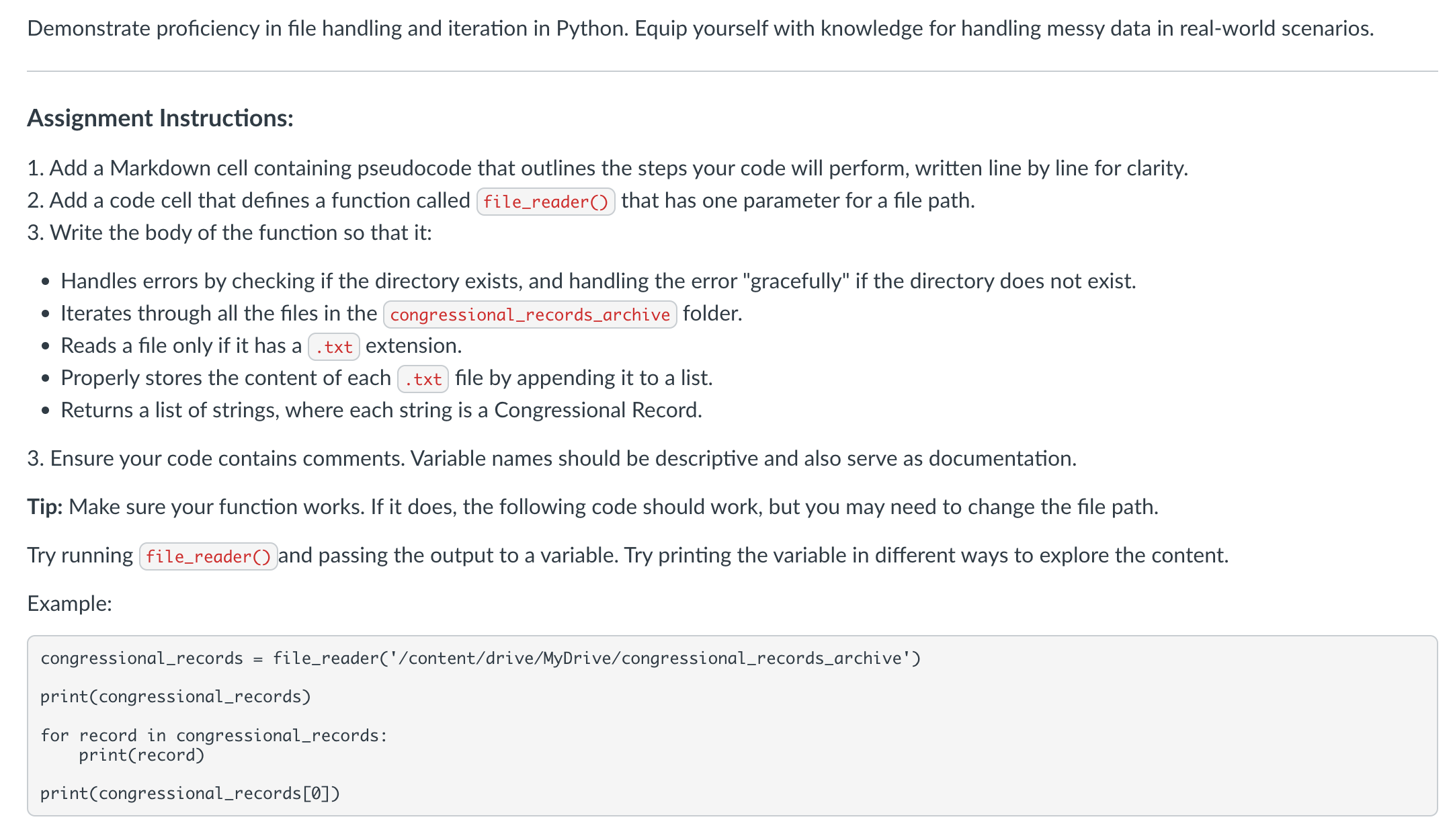Click file_reader() code in 'Try running' sentence
The image size is (1453, 840).
[x=208, y=556]
